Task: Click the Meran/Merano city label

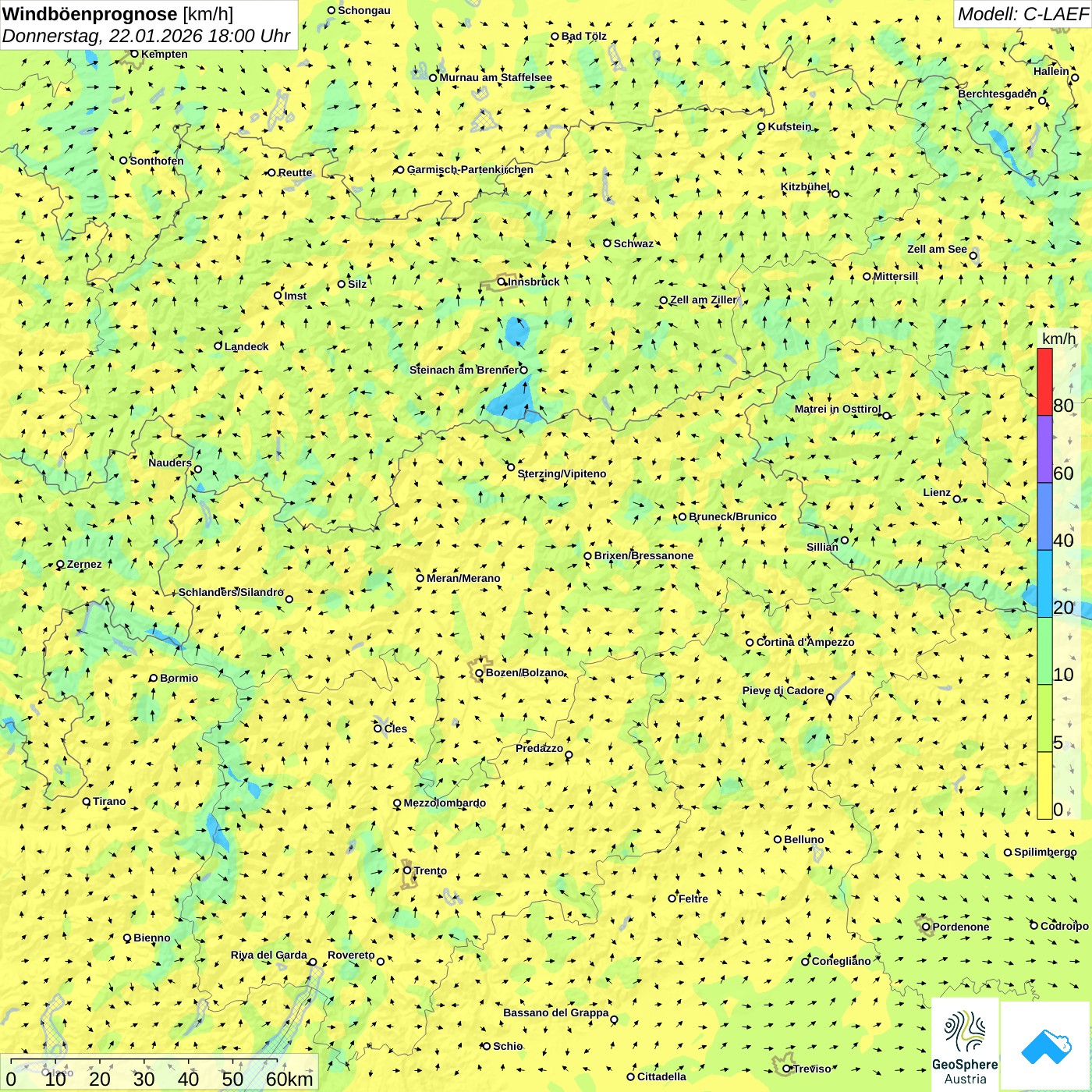Action: 463,578
